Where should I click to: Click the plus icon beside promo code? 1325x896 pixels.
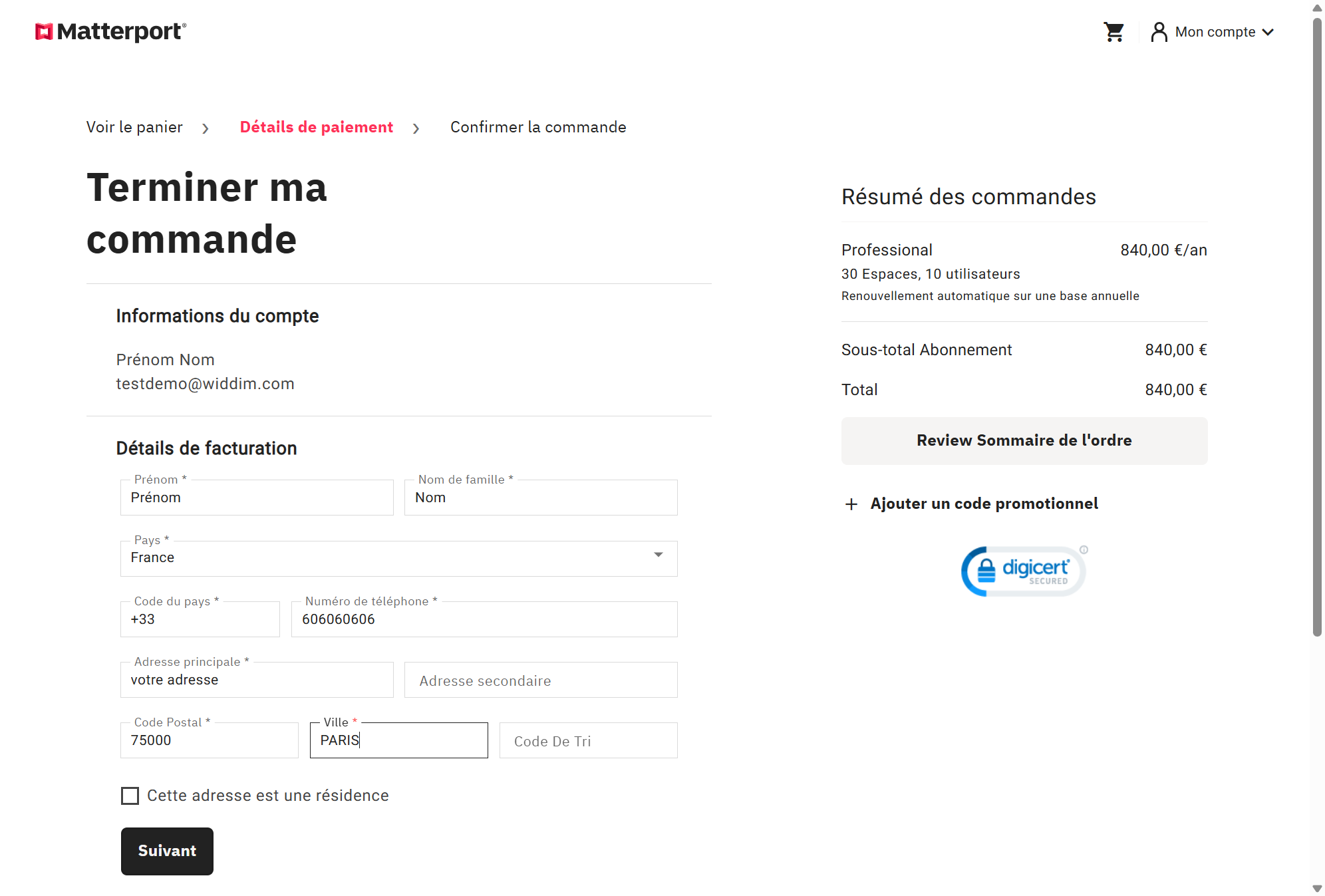coord(851,504)
